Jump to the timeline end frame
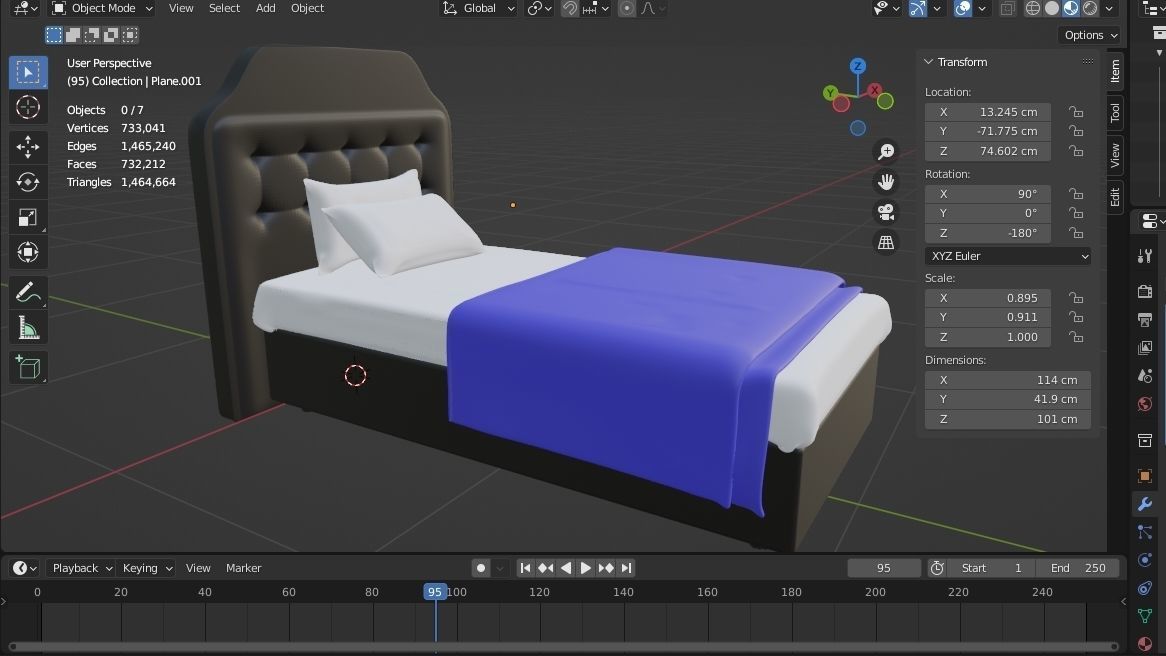Screen dimensions: 1166x656 626,568
